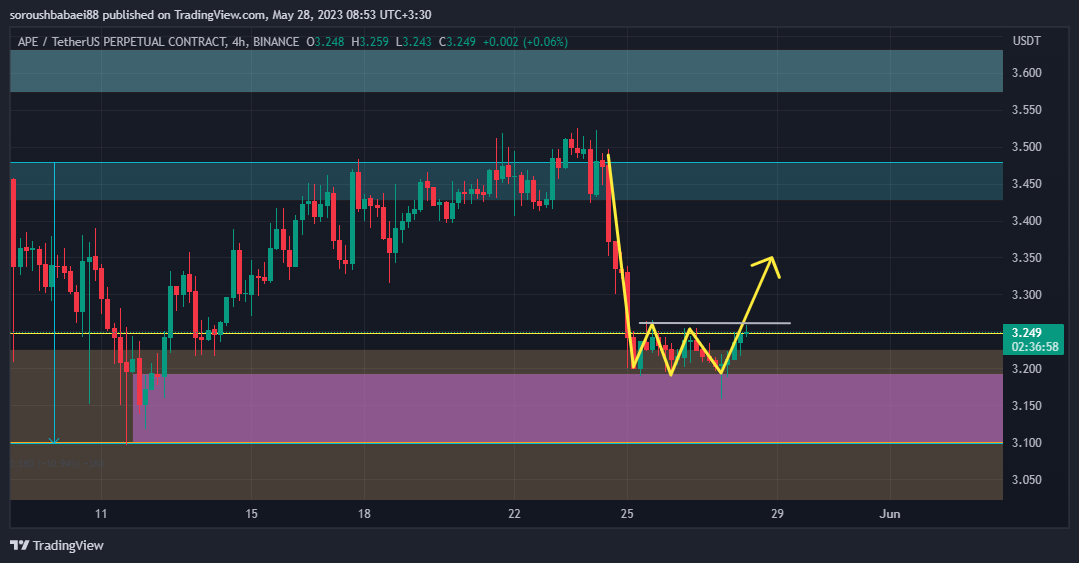
Task: Click the date label 22 on time axis
Action: 514,514
